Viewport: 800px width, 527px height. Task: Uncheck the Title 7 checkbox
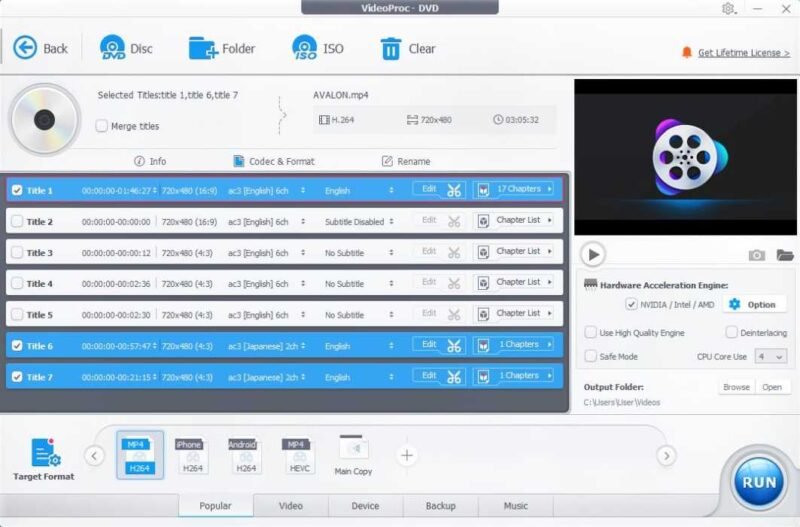point(17,377)
